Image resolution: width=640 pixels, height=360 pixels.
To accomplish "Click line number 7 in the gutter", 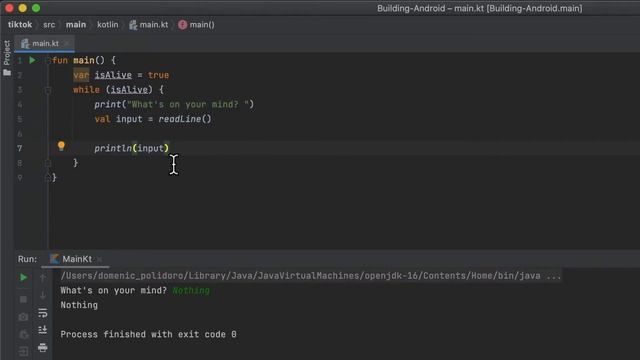I will 20,148.
